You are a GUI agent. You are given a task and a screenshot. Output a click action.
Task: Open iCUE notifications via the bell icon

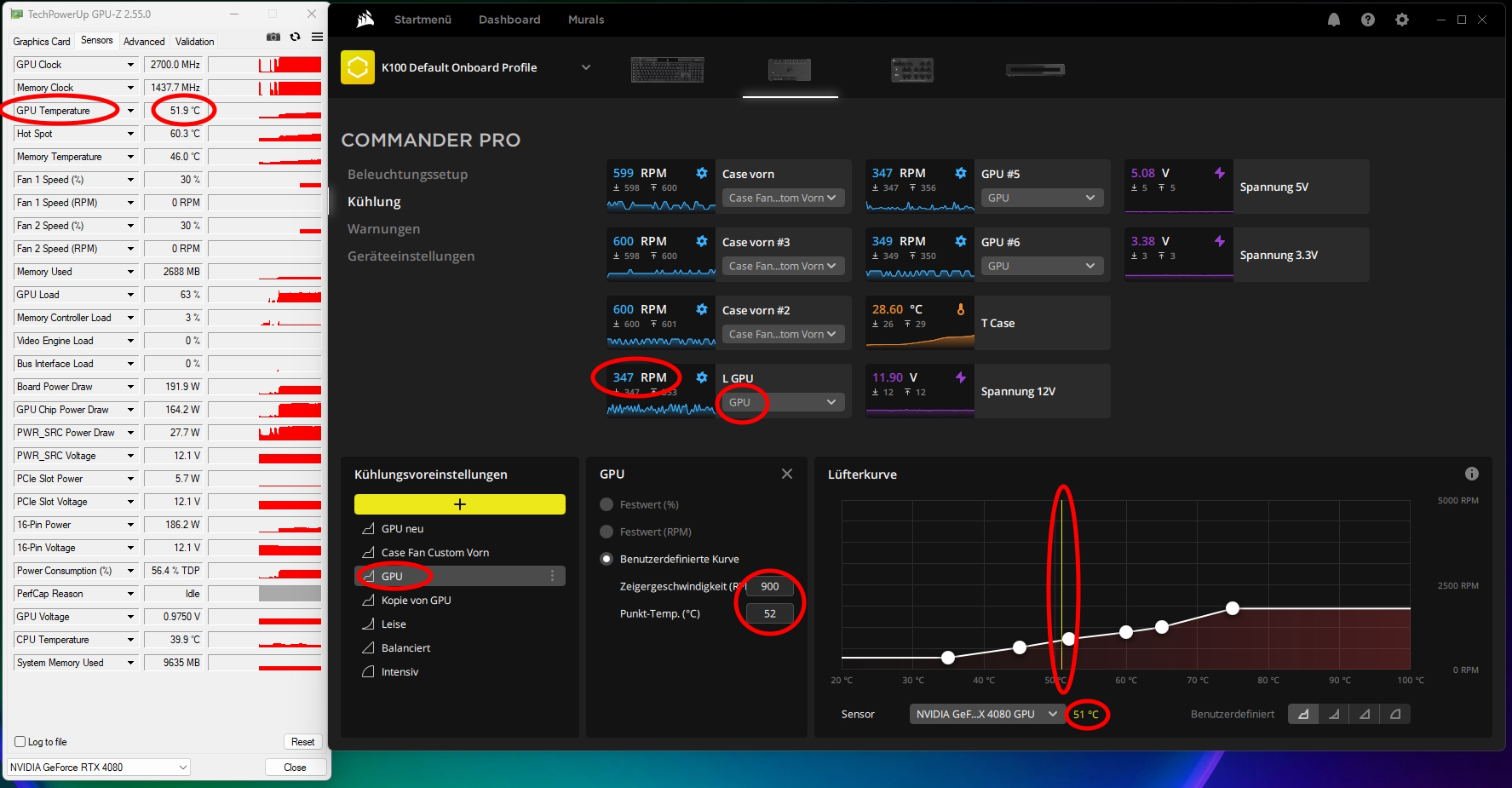tap(1334, 20)
